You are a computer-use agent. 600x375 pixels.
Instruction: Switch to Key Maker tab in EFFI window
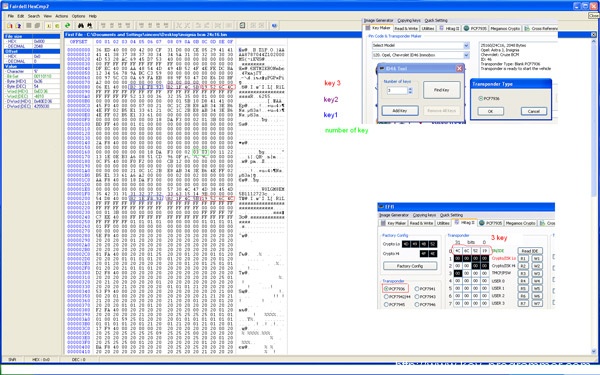[x=393, y=223]
